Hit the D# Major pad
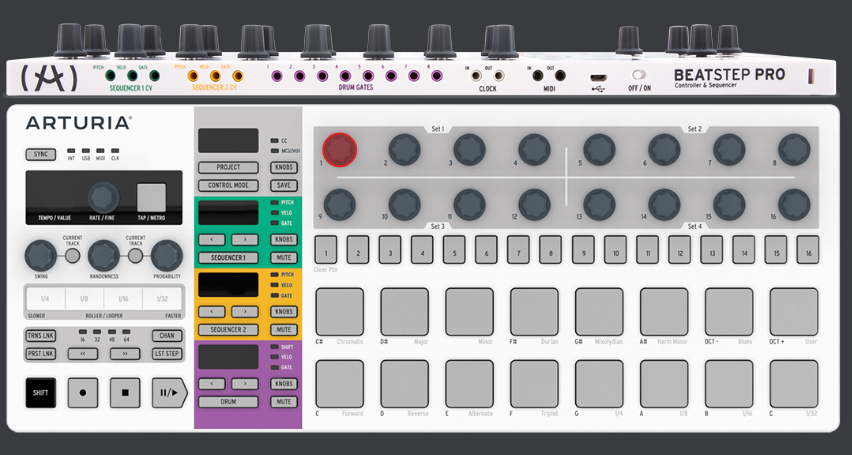Image resolution: width=852 pixels, height=455 pixels. point(404,312)
